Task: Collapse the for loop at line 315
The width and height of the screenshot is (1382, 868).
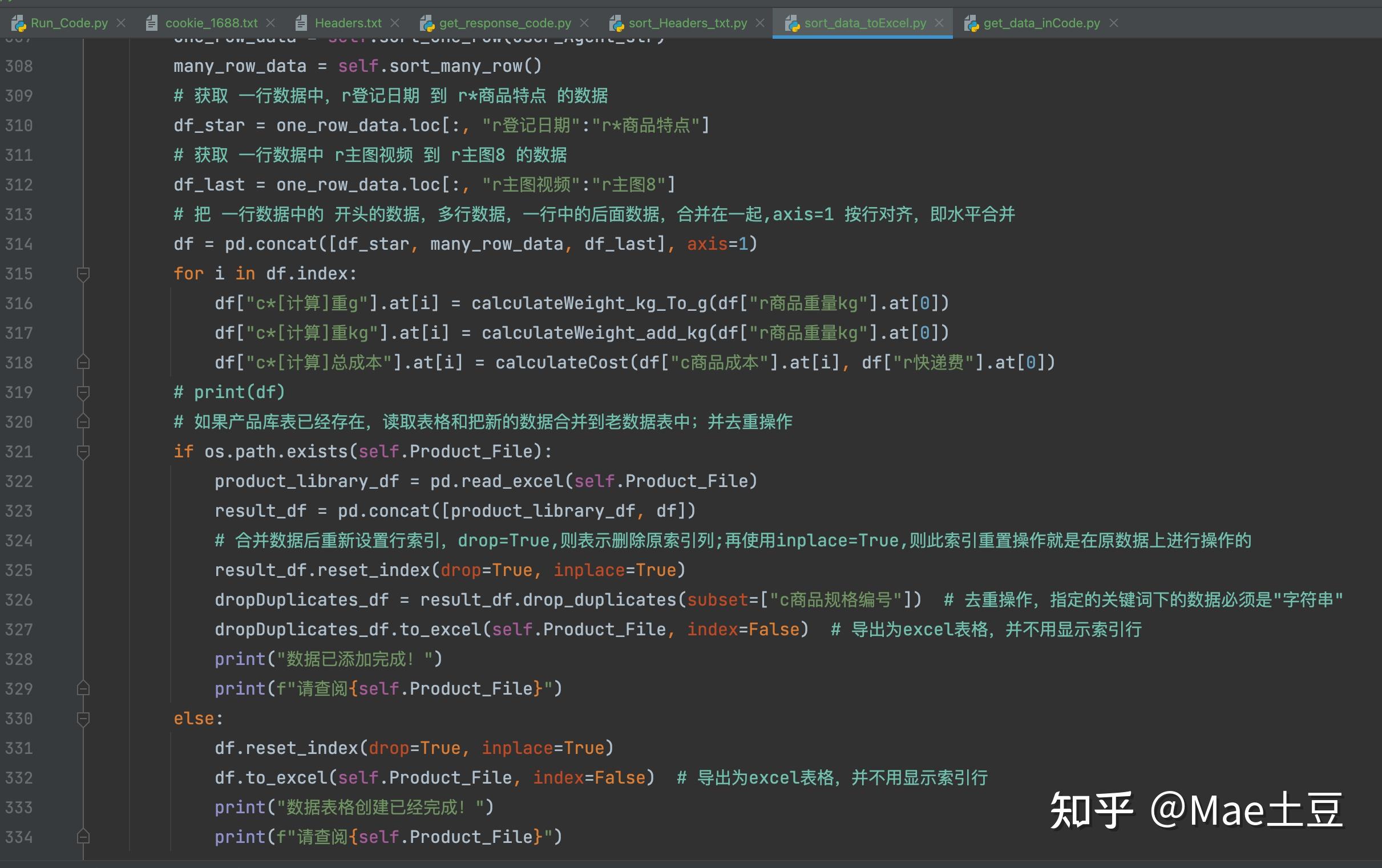Action: pyautogui.click(x=83, y=274)
